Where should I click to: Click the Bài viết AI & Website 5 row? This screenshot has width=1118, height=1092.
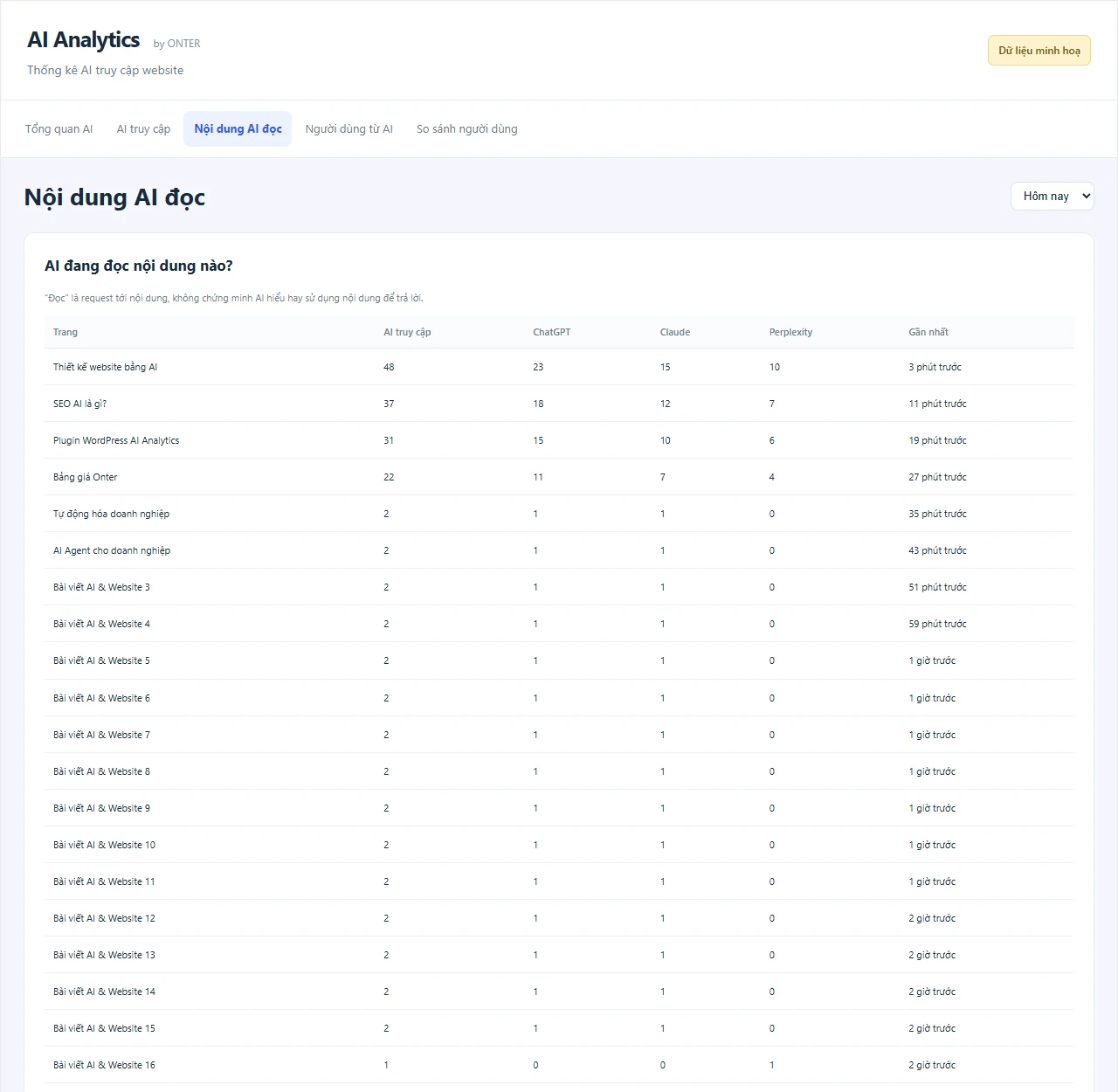[x=559, y=660]
